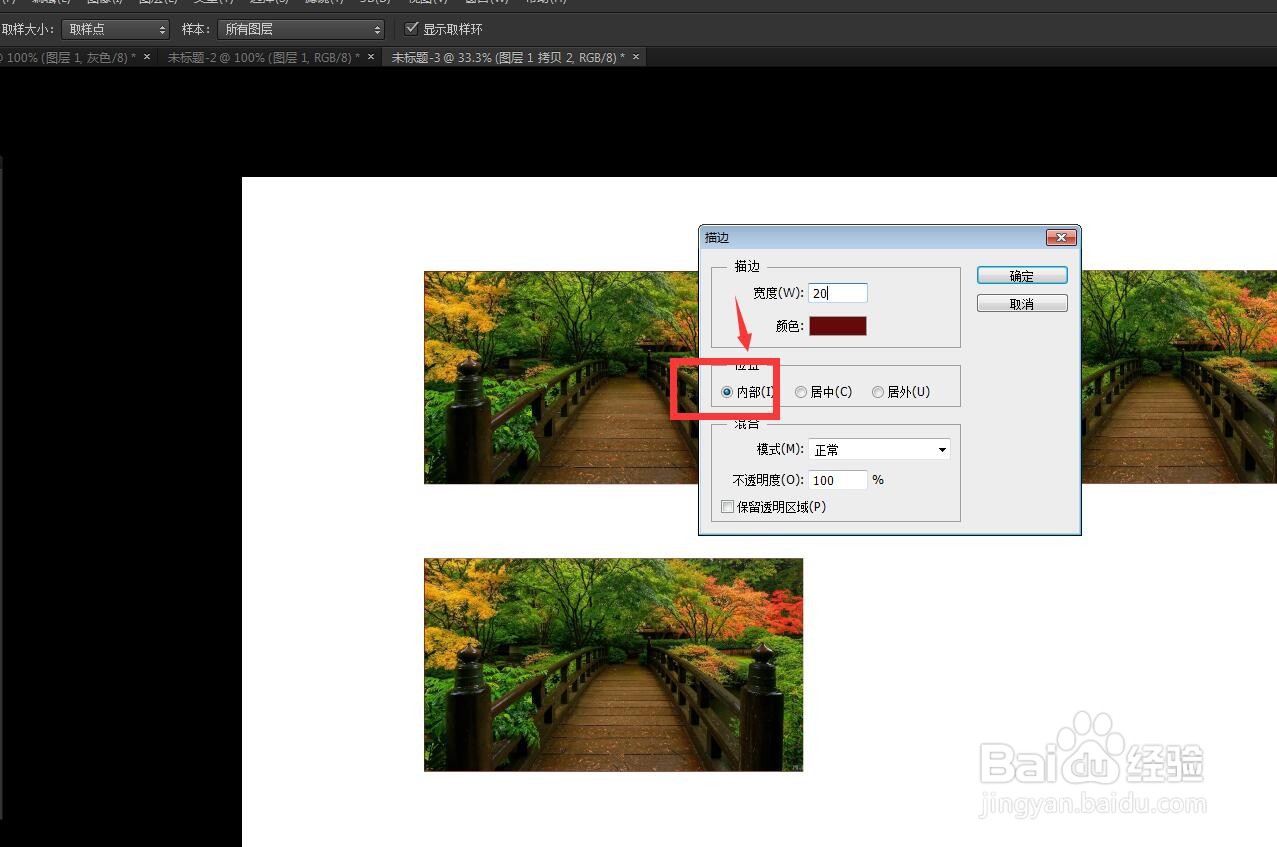Expand the 模式(M) dropdown showing 正常
This screenshot has width=1277, height=847.
pyautogui.click(x=879, y=450)
